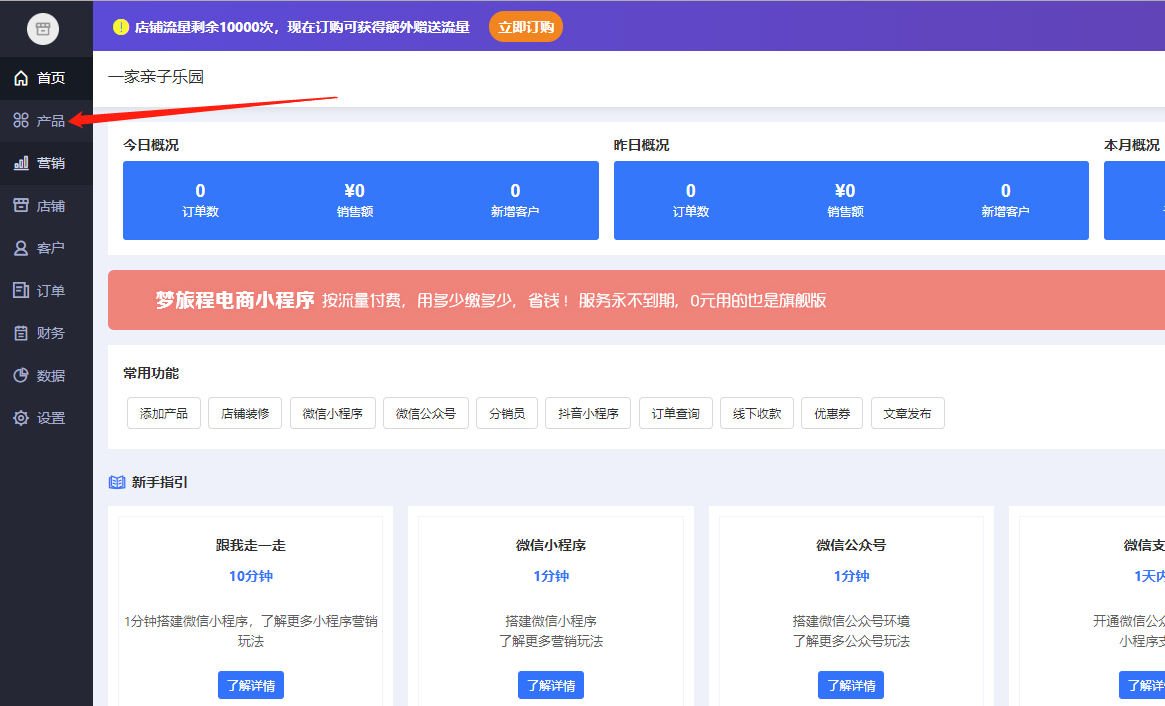Click 了解详情 under 微信小程序 card
The width and height of the screenshot is (1165, 706).
tap(551, 685)
